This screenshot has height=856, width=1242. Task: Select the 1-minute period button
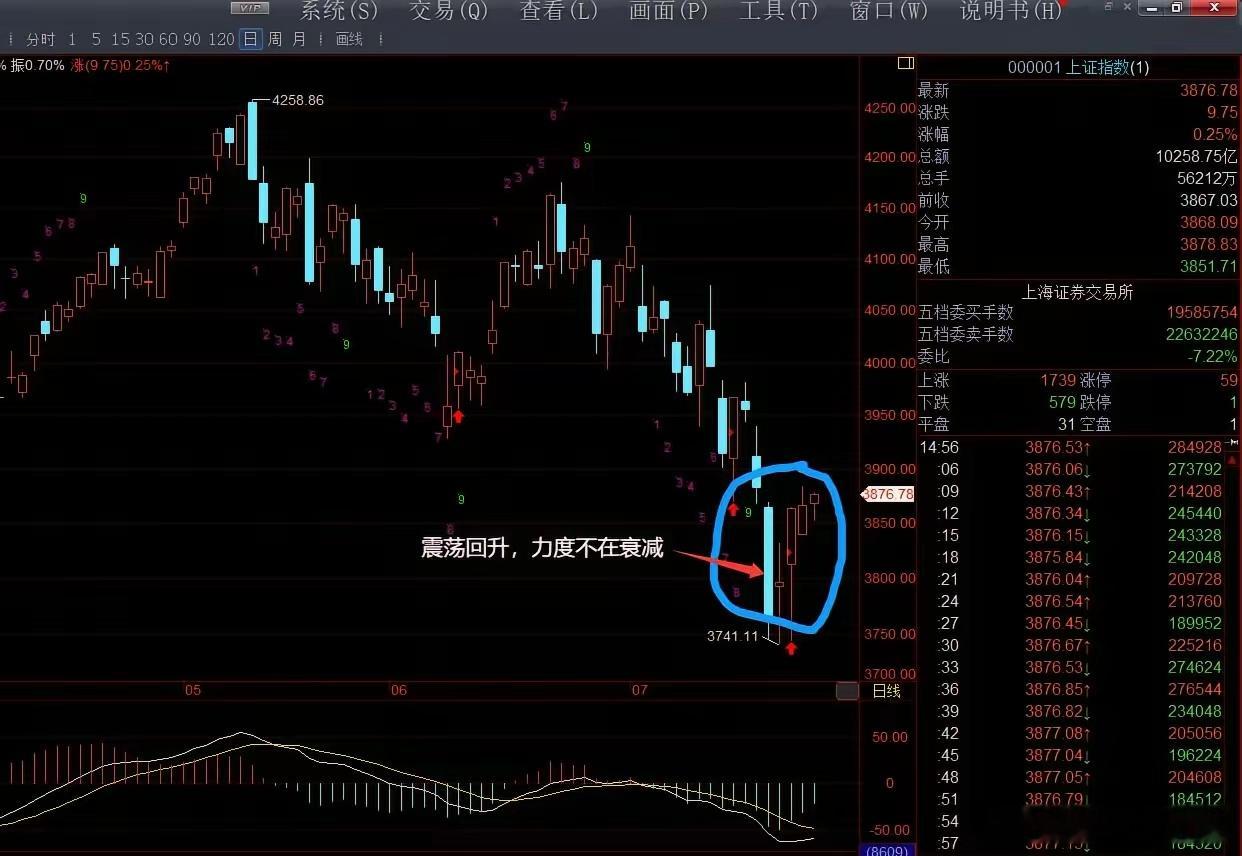click(72, 40)
